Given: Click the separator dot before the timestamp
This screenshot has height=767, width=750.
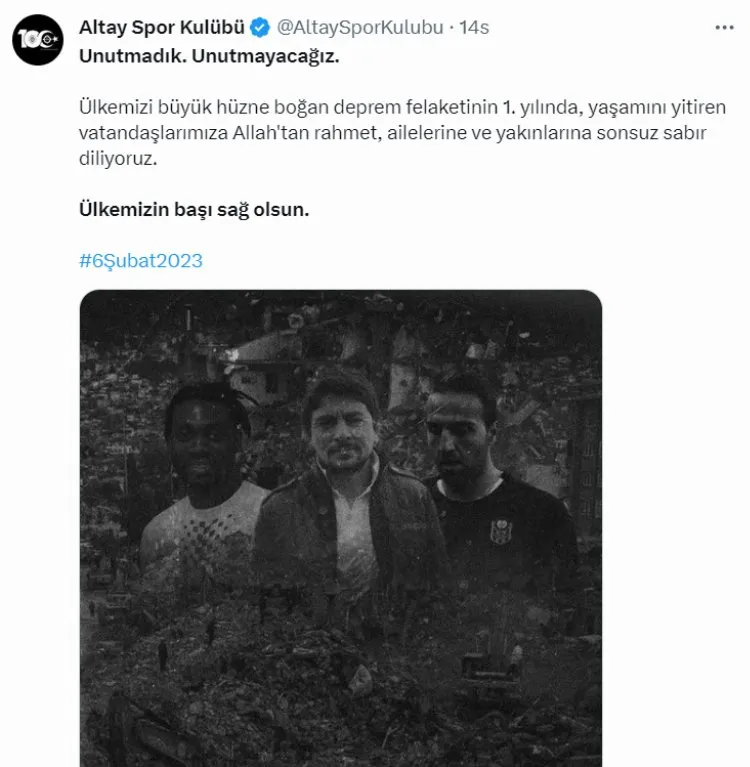Looking at the screenshot, I should (450, 28).
